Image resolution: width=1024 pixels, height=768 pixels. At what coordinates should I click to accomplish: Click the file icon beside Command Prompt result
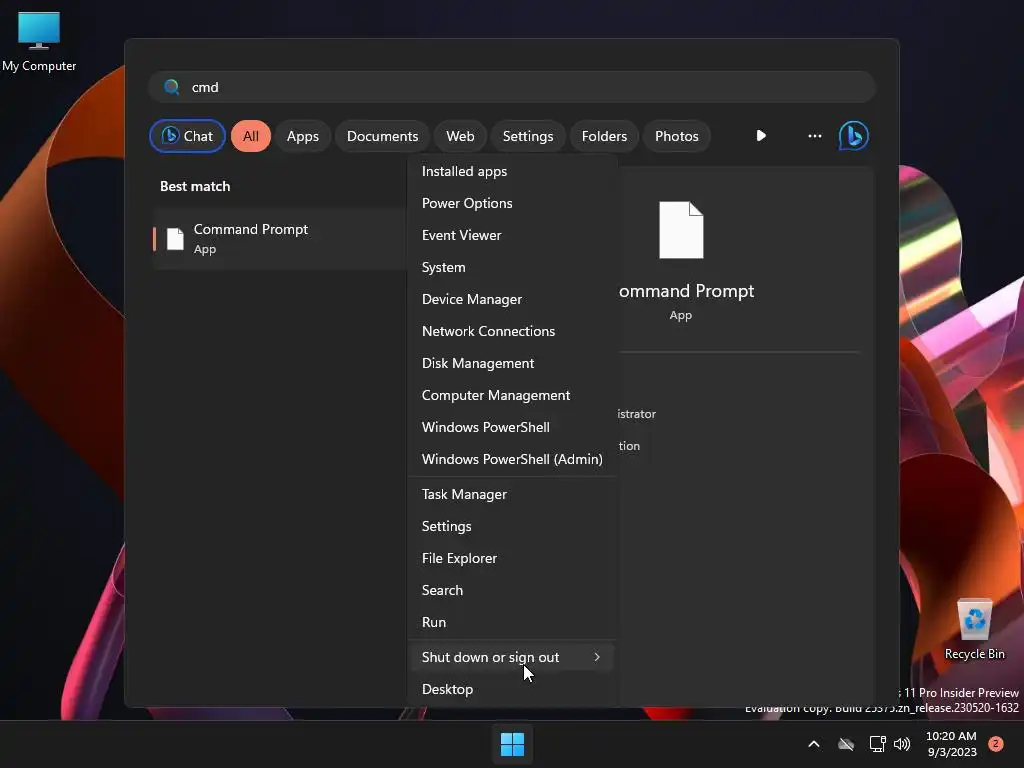point(175,239)
